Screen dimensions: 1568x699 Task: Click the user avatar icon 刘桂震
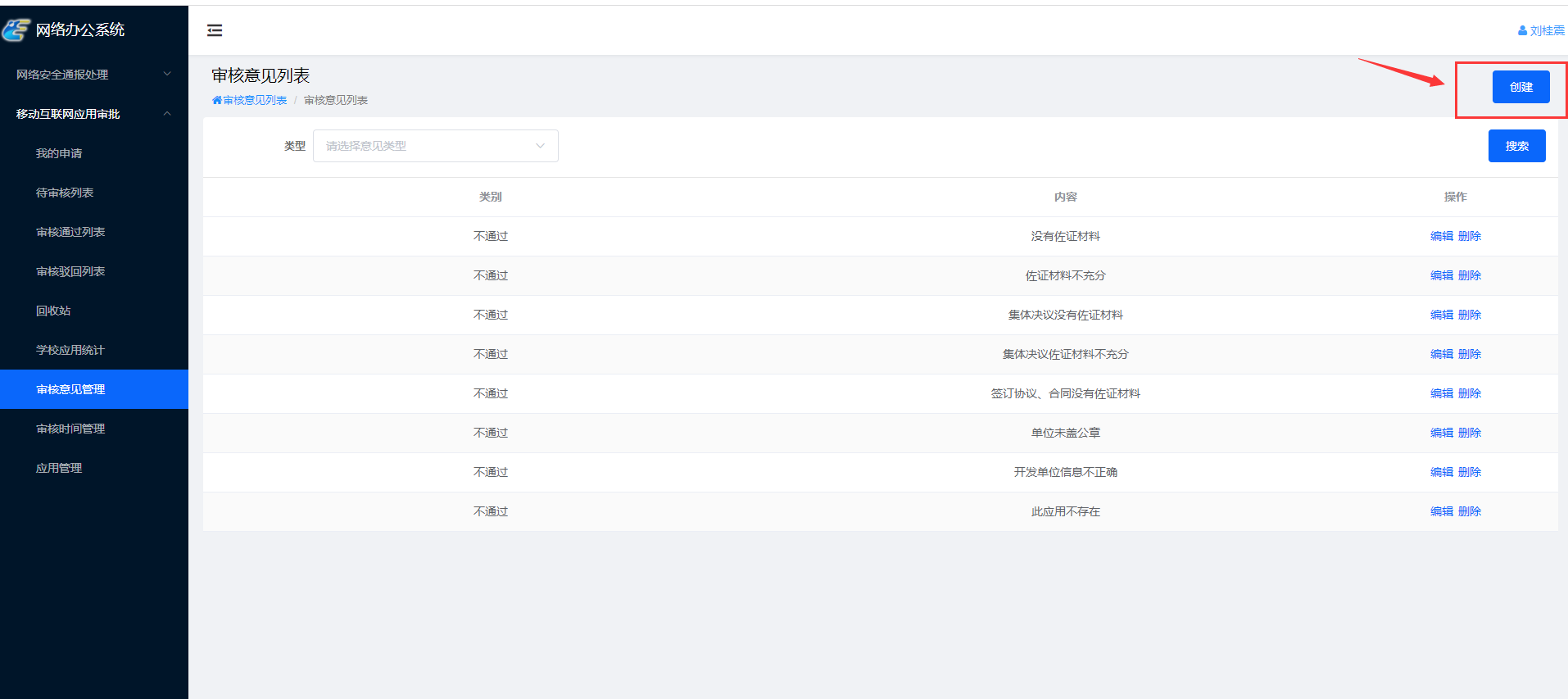point(1522,30)
